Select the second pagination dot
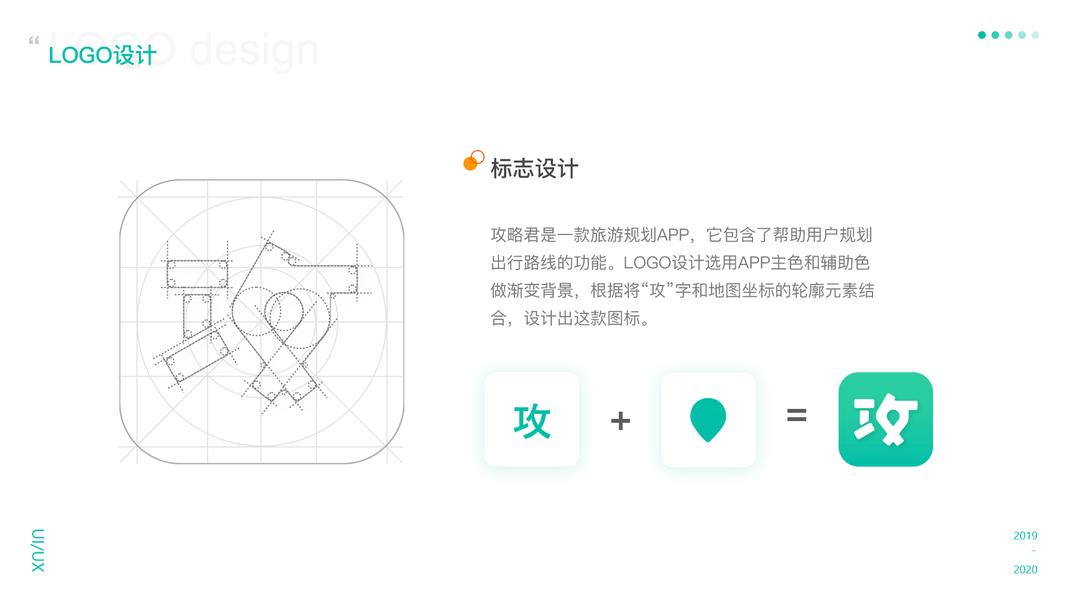1067x600 pixels. pyautogui.click(x=996, y=35)
